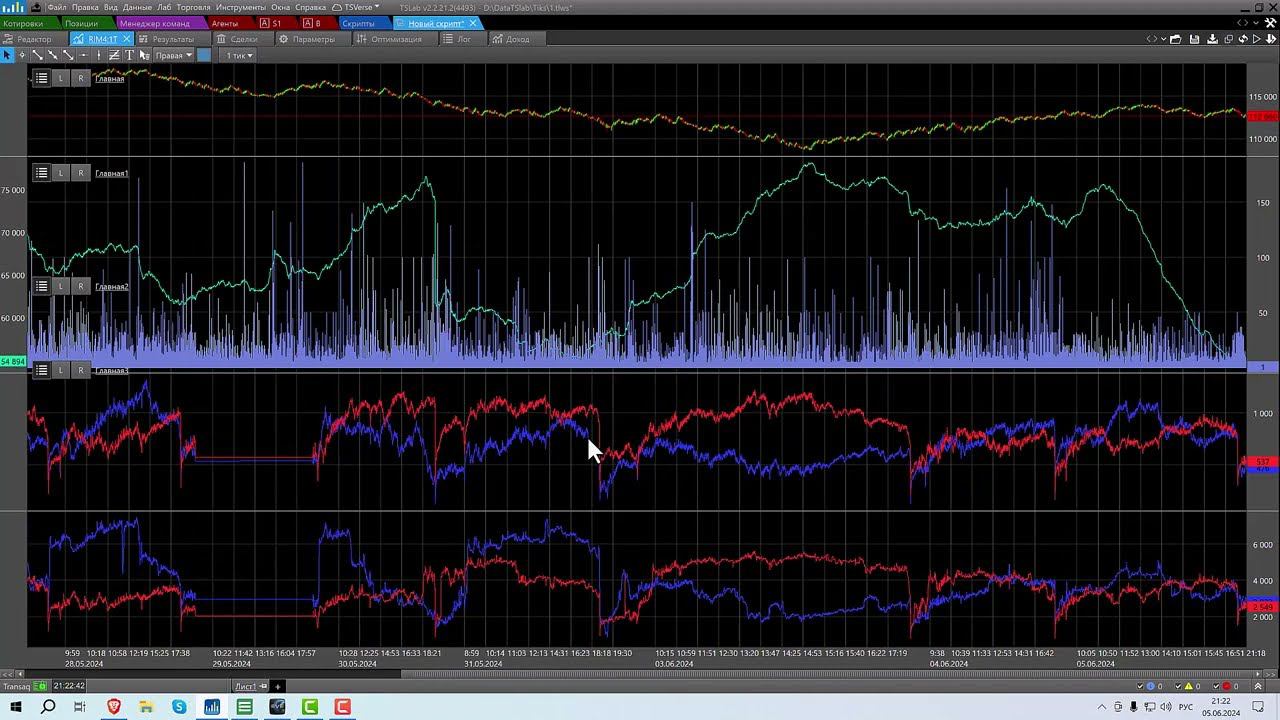Close the RIM4:1T tab

pyautogui.click(x=126, y=39)
